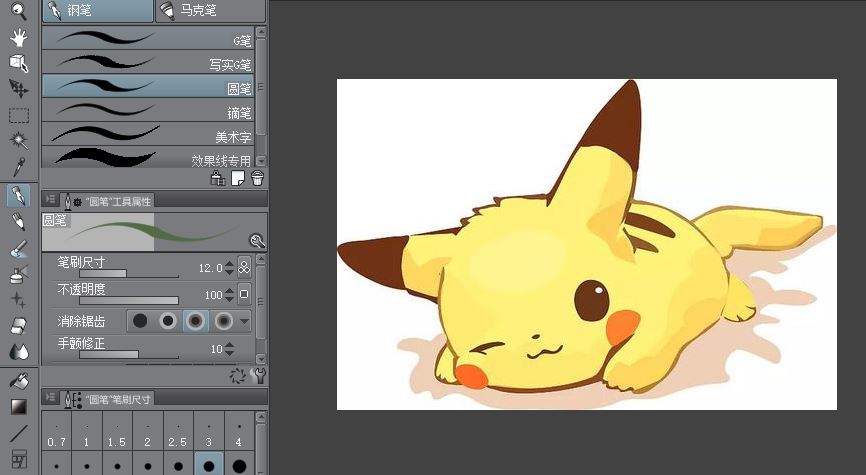
Task: Select the Blend droplets tool
Action: tap(19, 351)
